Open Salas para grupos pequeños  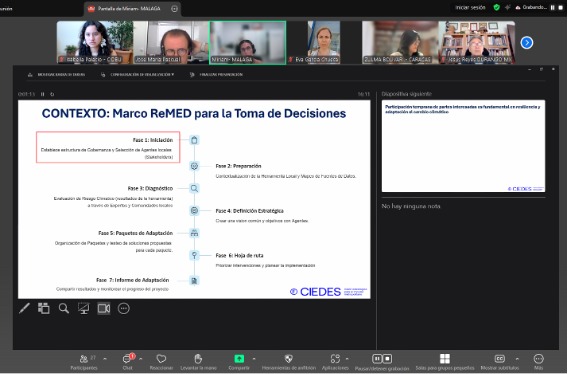coord(445,362)
